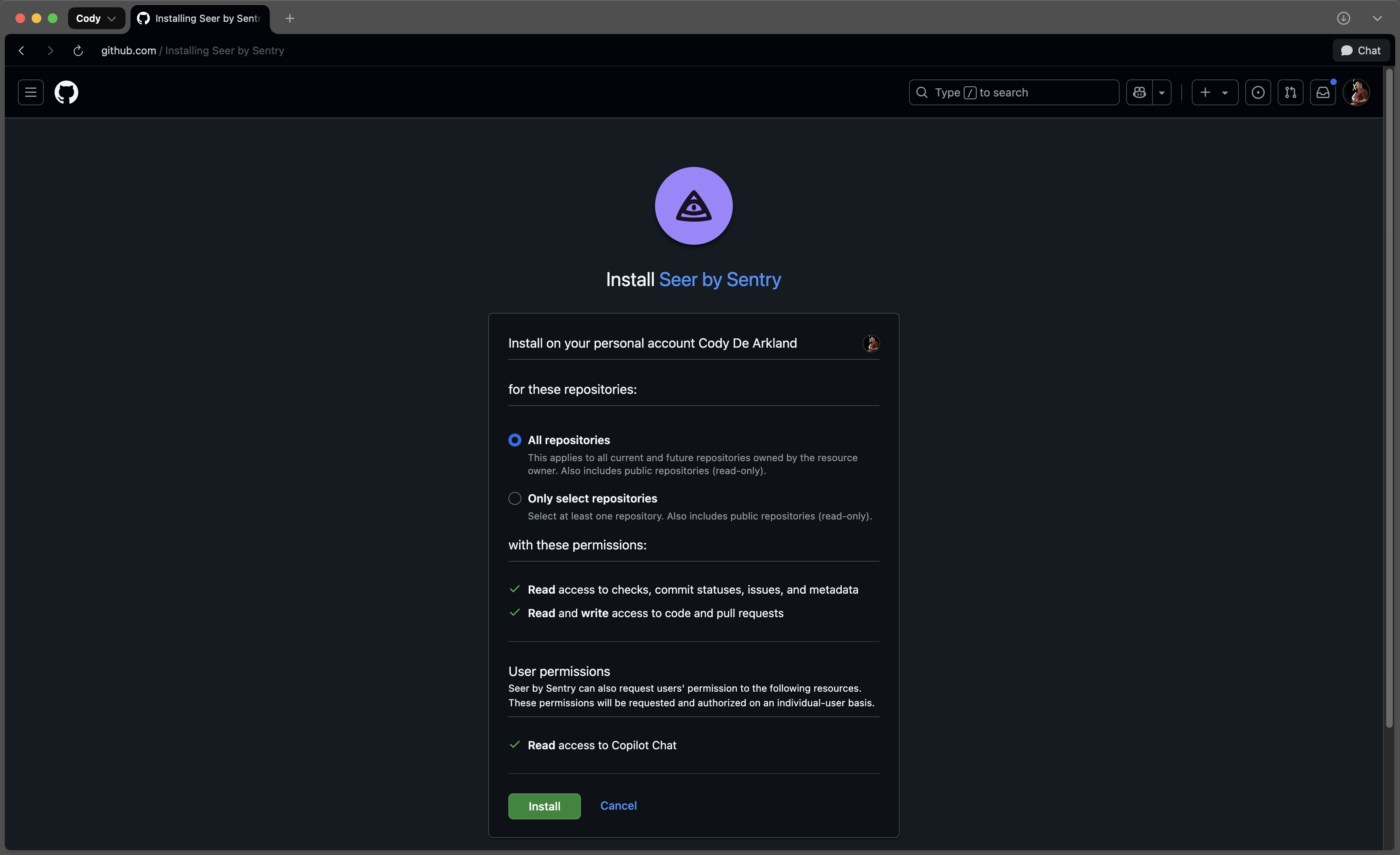Open the Seer by Sentry title link
The image size is (1400, 855).
click(720, 279)
